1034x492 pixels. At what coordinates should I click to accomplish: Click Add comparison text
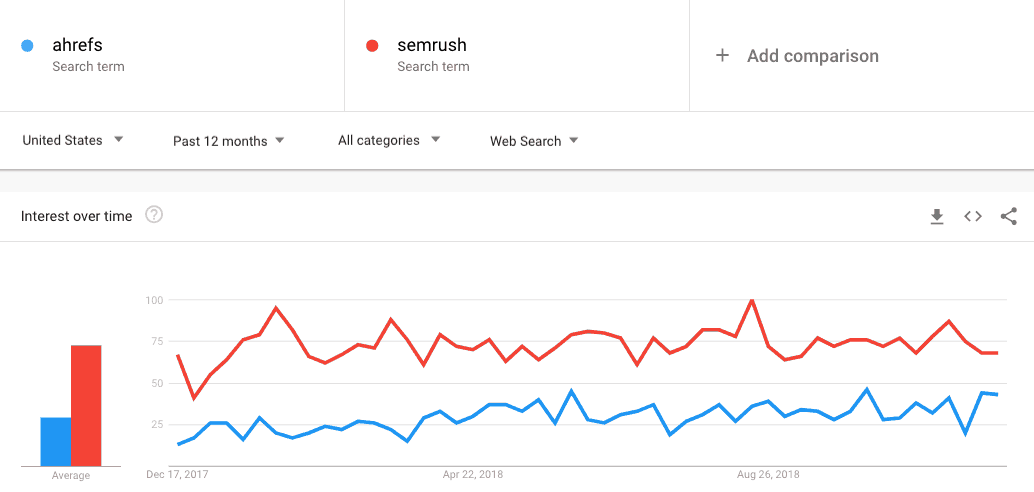pos(812,56)
